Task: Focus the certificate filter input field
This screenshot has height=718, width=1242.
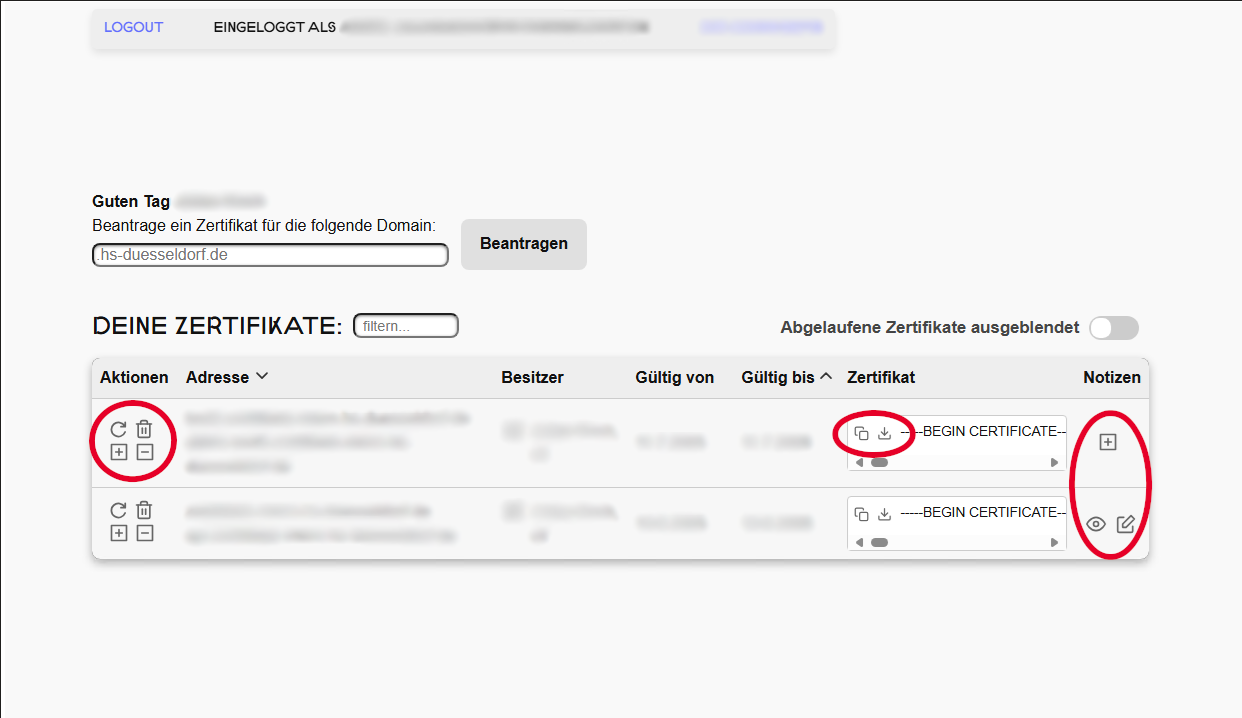Action: pyautogui.click(x=406, y=326)
